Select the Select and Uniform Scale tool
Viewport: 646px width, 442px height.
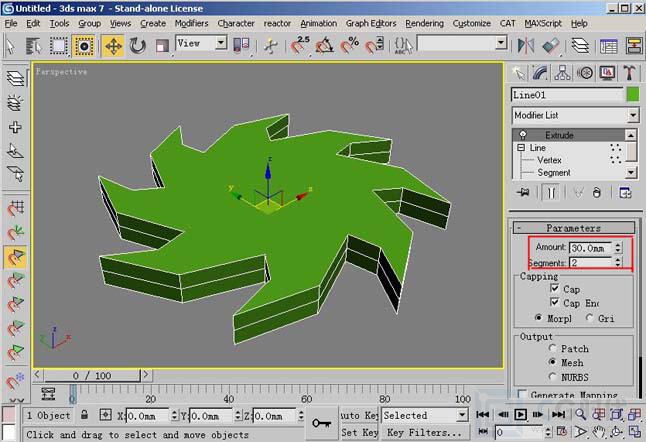(162, 46)
